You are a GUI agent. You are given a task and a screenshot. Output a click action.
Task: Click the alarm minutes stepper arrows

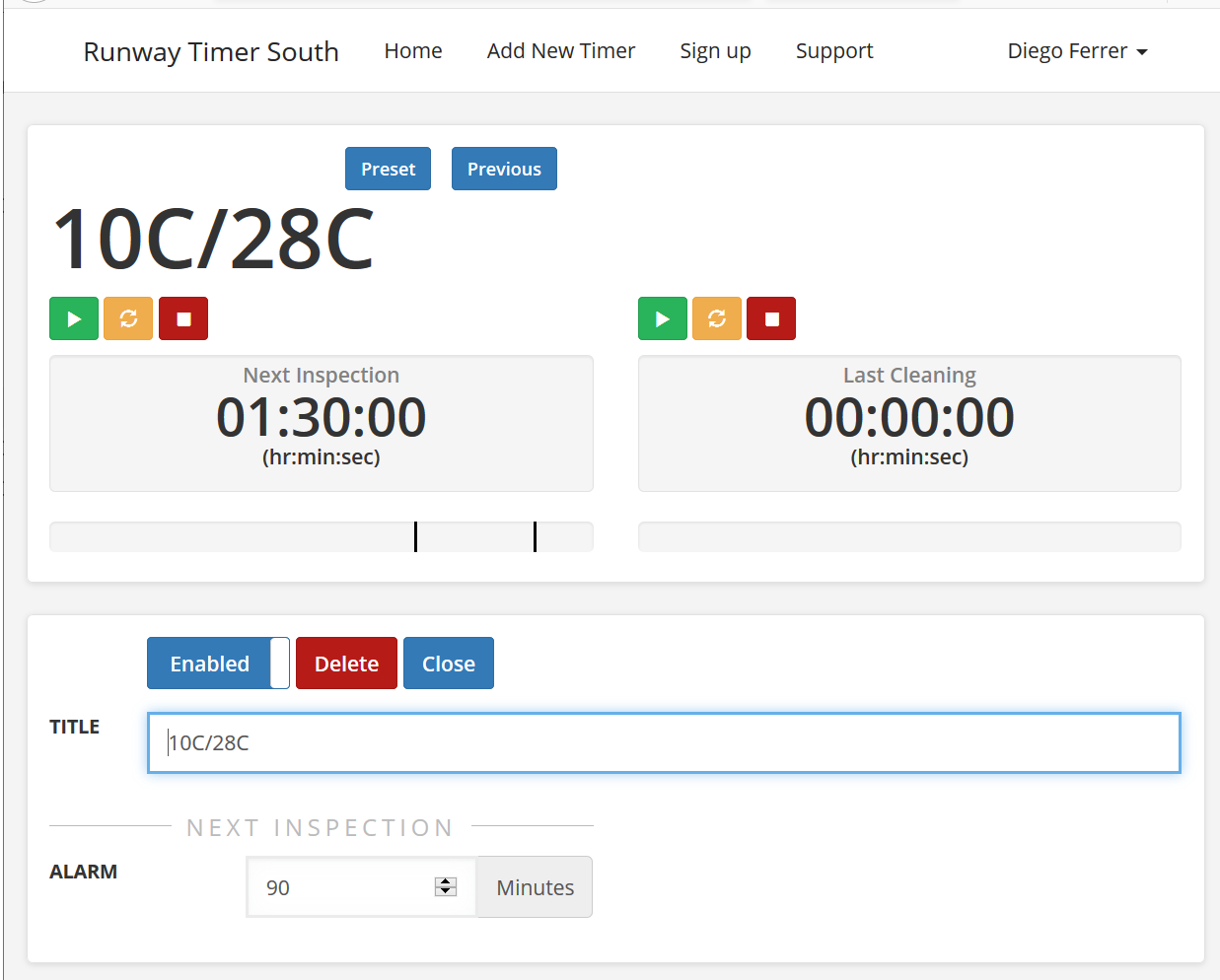(x=446, y=886)
